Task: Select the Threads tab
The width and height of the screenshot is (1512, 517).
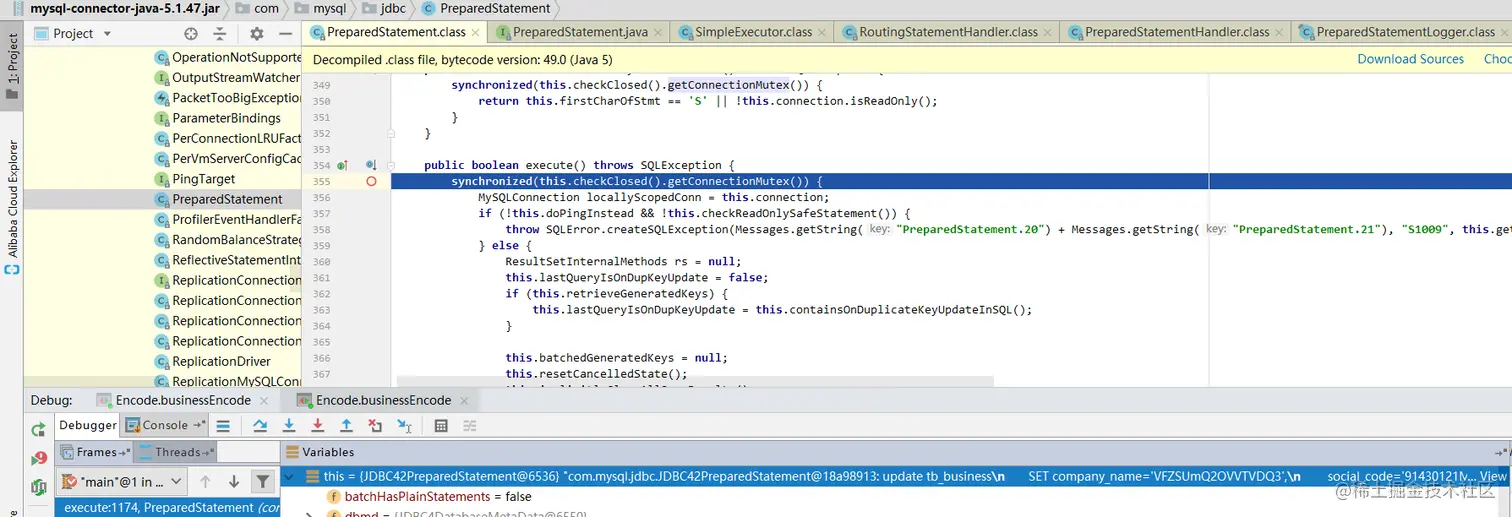Action: (177, 452)
